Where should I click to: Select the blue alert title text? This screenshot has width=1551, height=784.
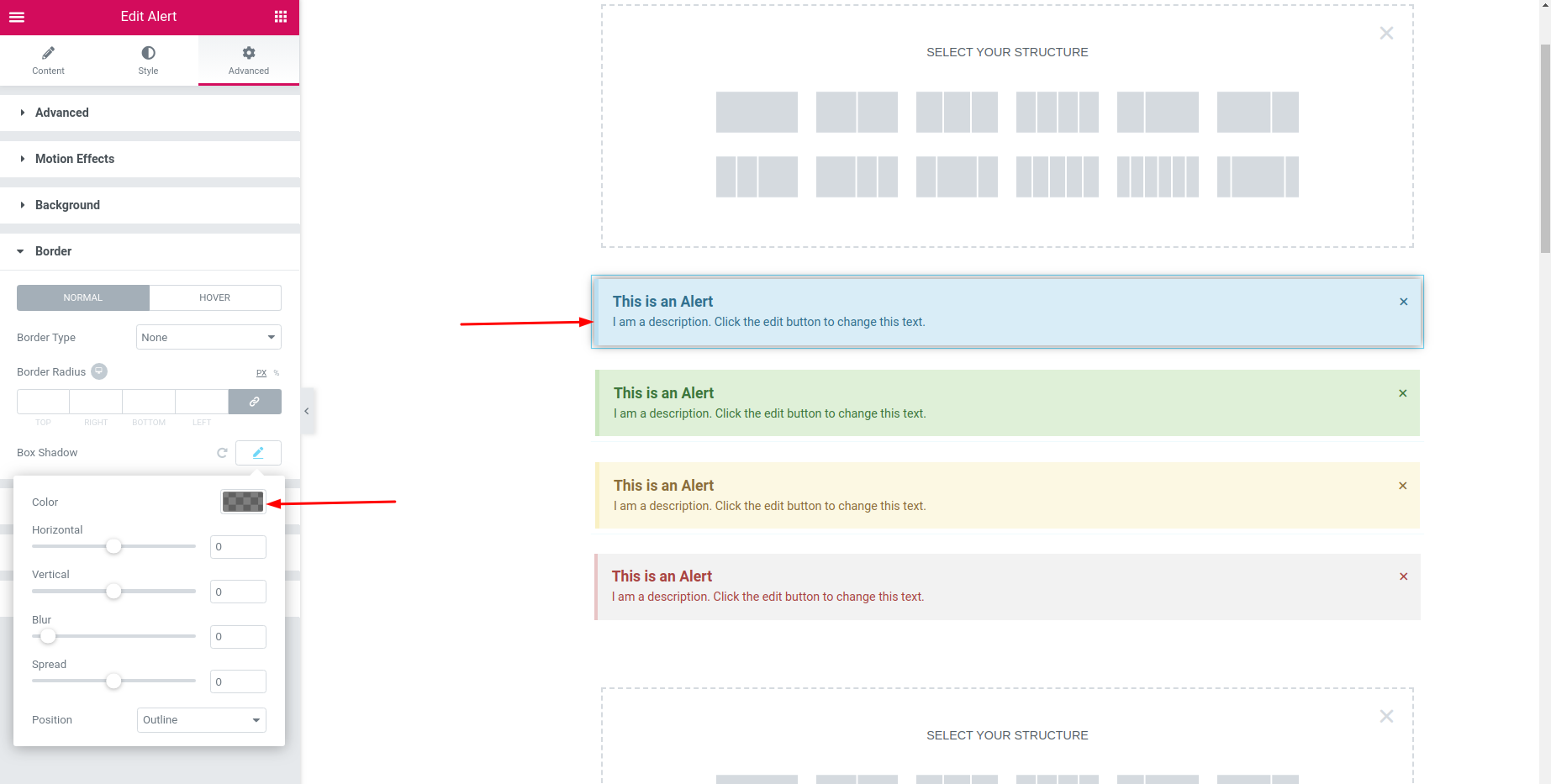662,302
